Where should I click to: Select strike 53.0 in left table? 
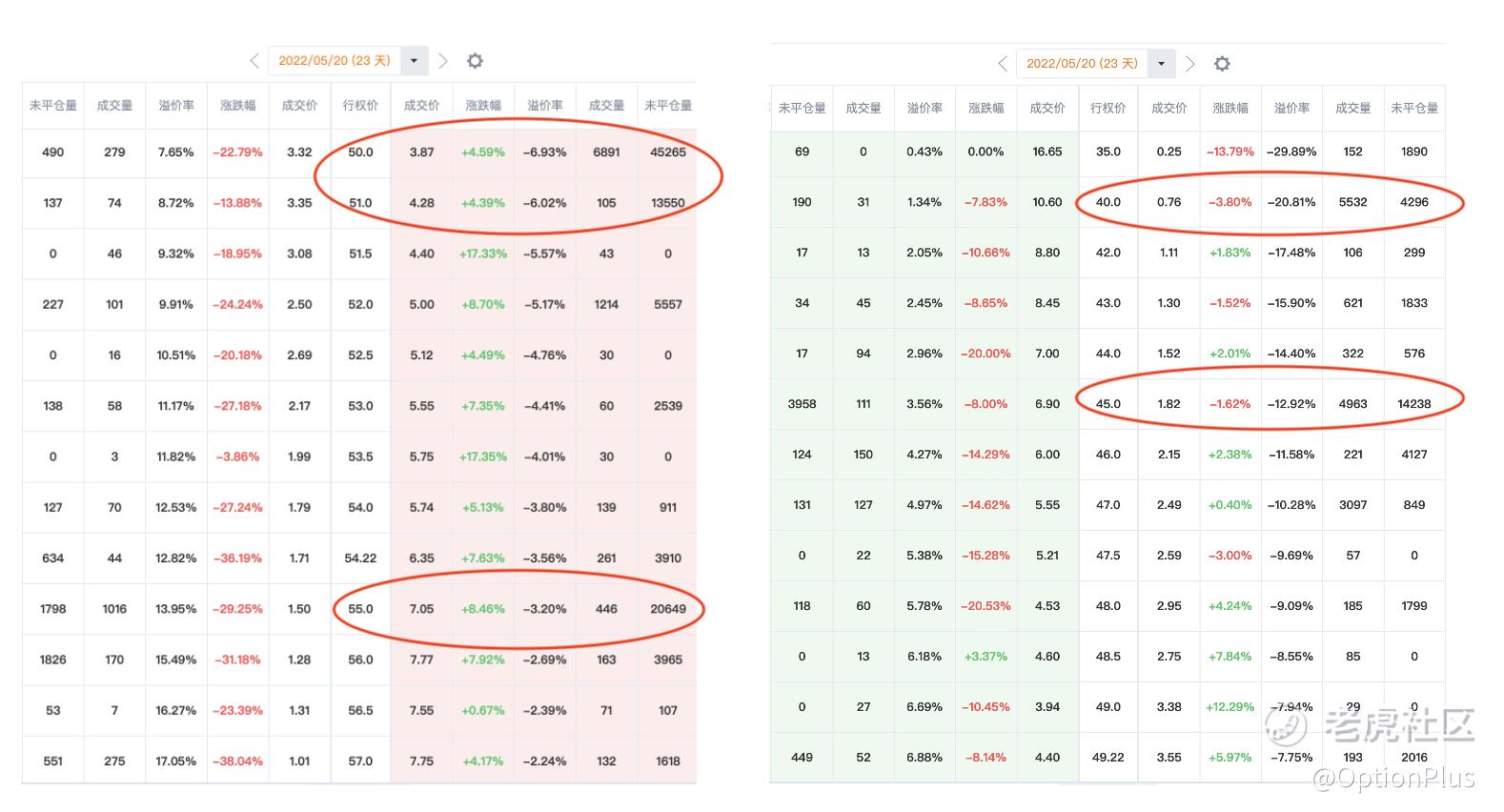point(360,406)
